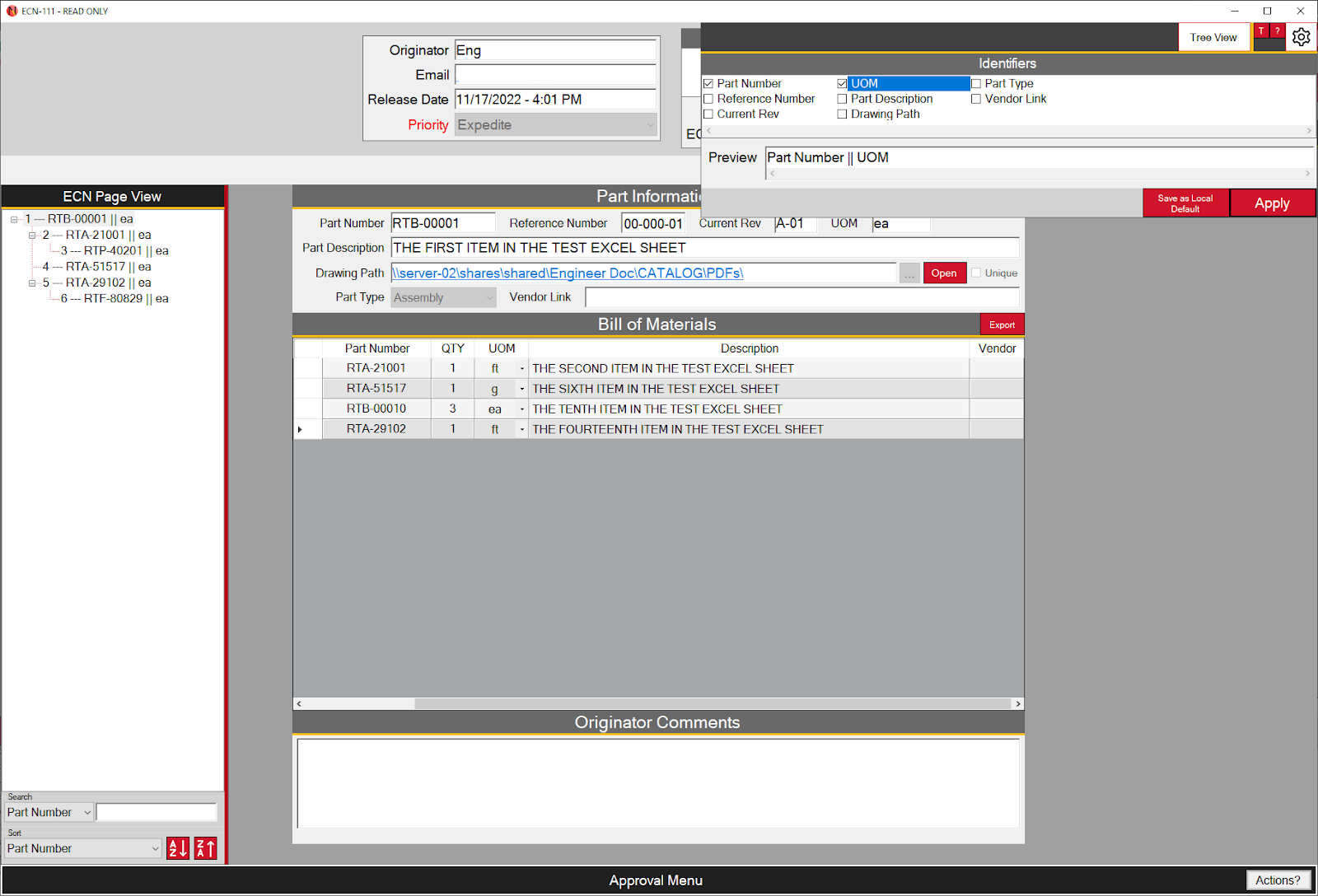Open the Sort by dropdown
The height and width of the screenshot is (896, 1318).
pyautogui.click(x=82, y=849)
